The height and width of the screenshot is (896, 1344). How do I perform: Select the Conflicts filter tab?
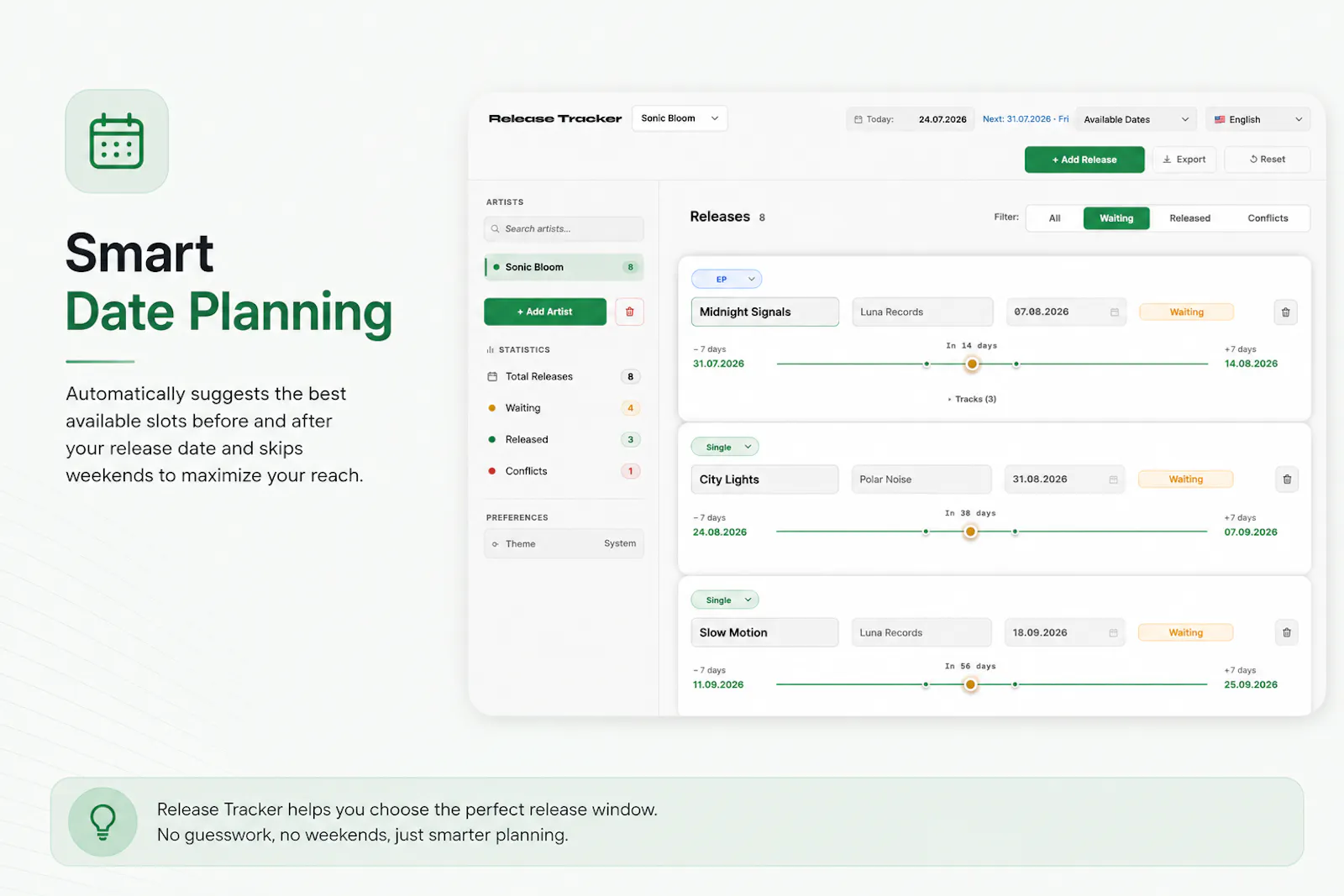click(x=1268, y=217)
